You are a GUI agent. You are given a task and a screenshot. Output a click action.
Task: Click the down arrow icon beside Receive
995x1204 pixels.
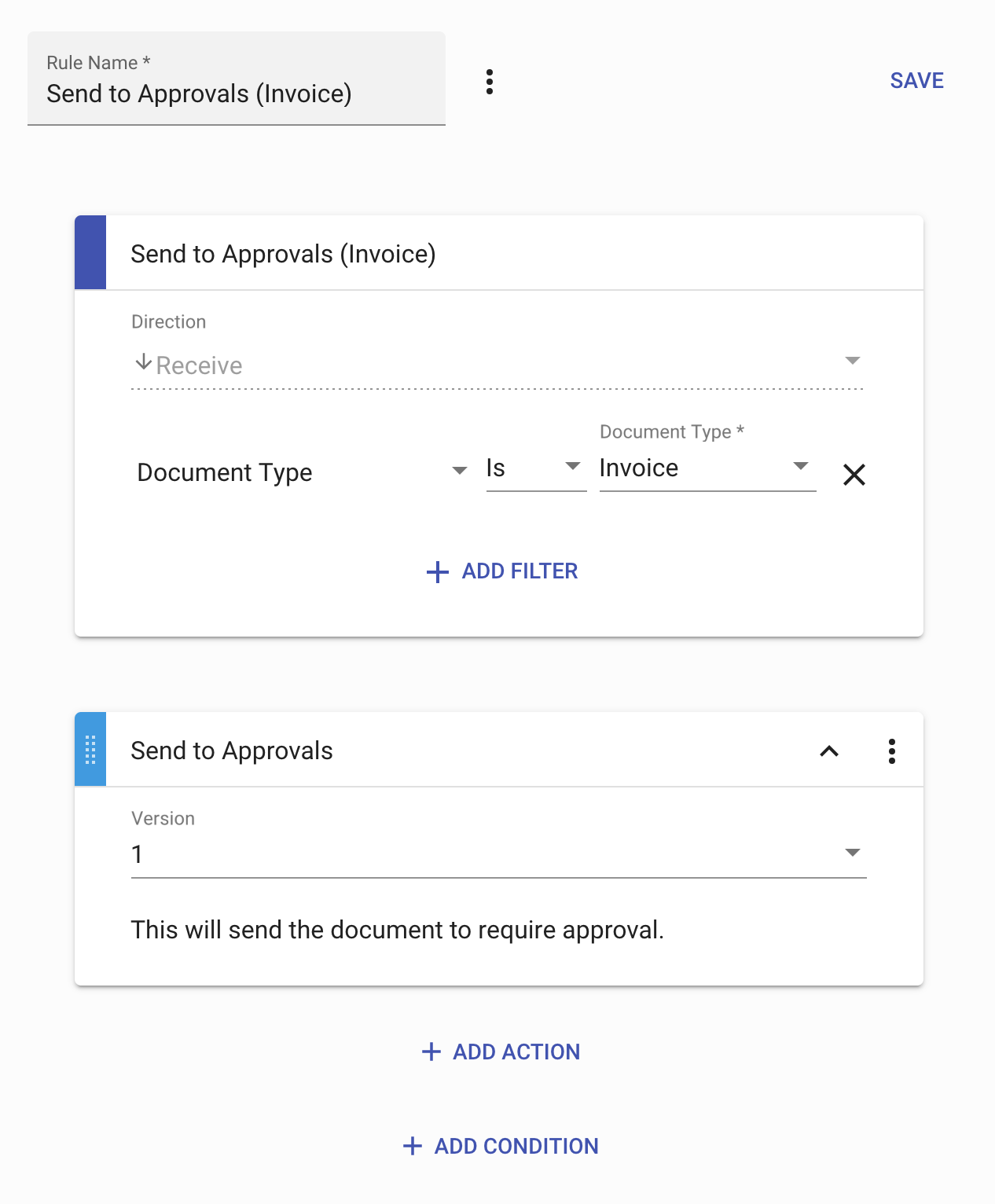144,363
